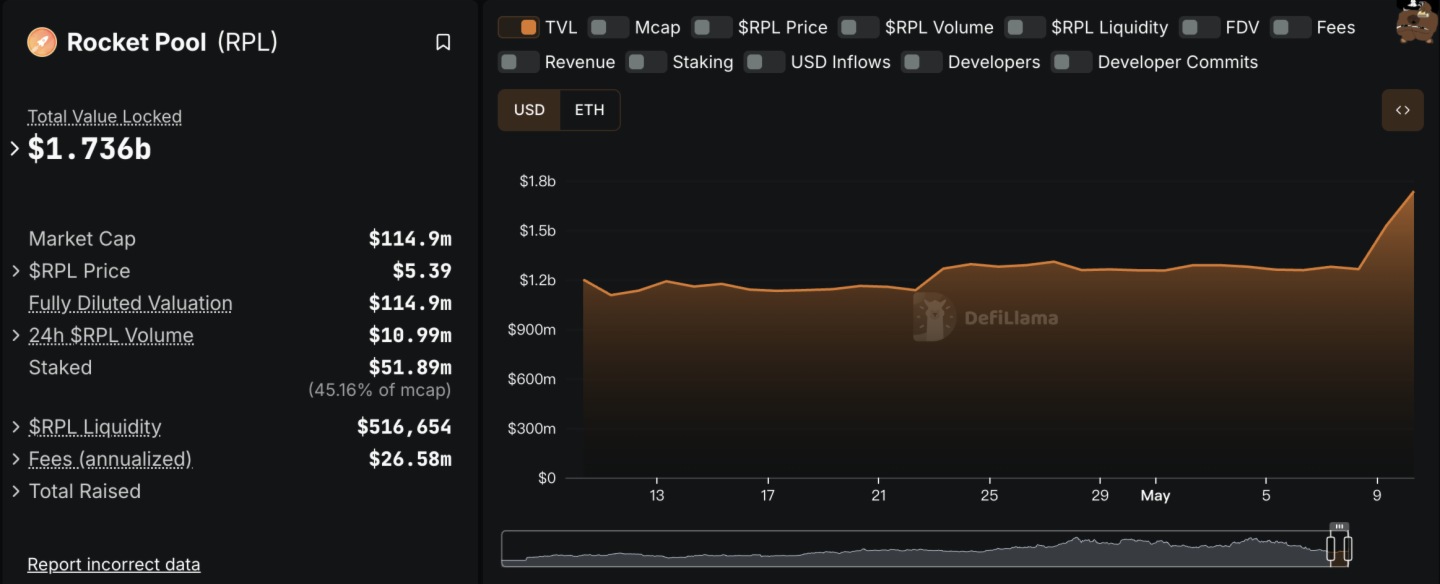Click the user avatar in top corner
The width and height of the screenshot is (1440, 584).
[x=1414, y=21]
